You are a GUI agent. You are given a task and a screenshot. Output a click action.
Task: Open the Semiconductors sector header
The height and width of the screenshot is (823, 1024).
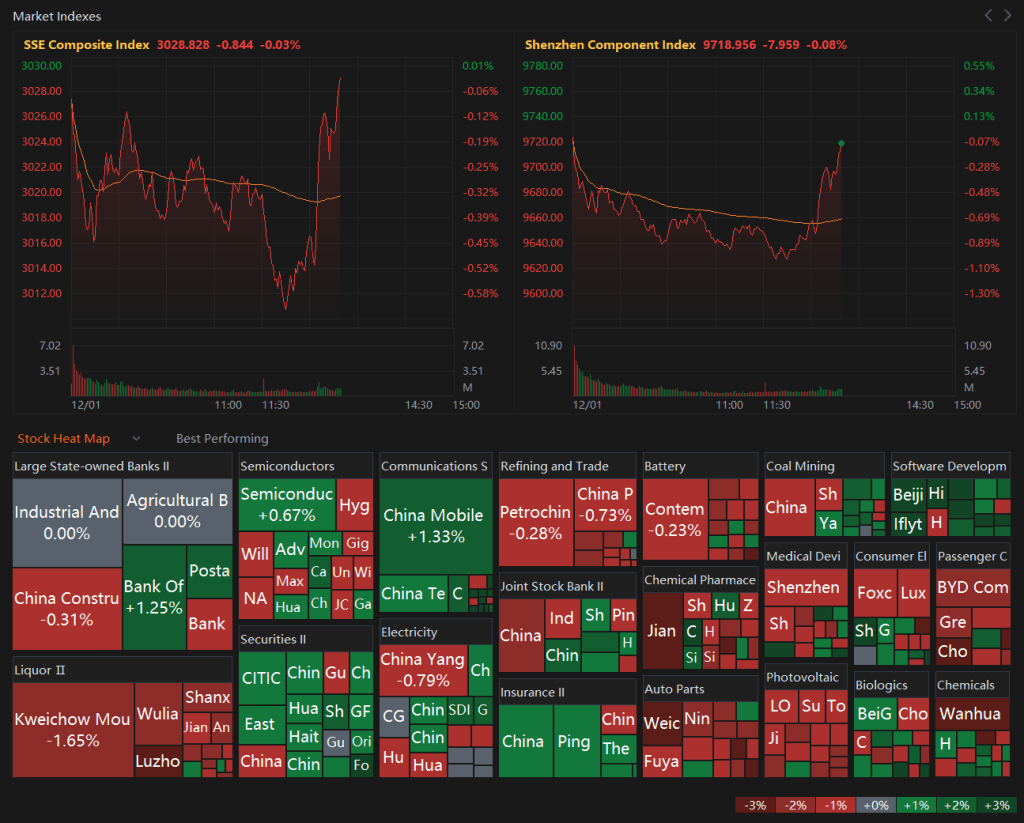coord(288,466)
